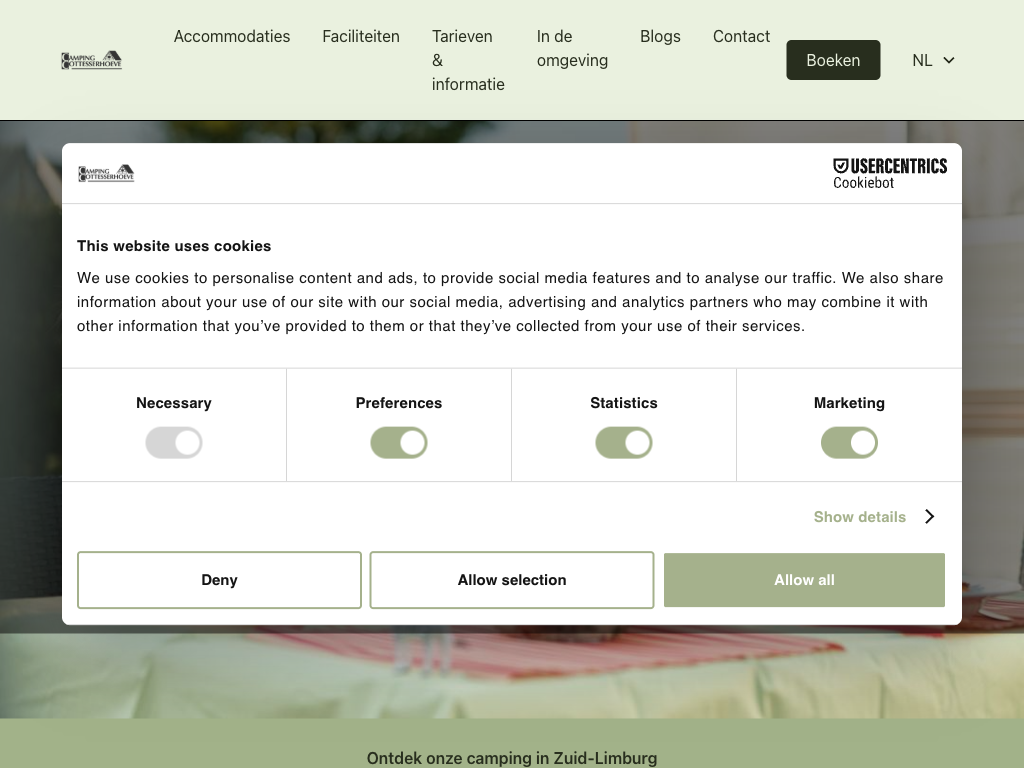Viewport: 1024px width, 768px height.
Task: Click the Necessary category label
Action: coord(174,403)
